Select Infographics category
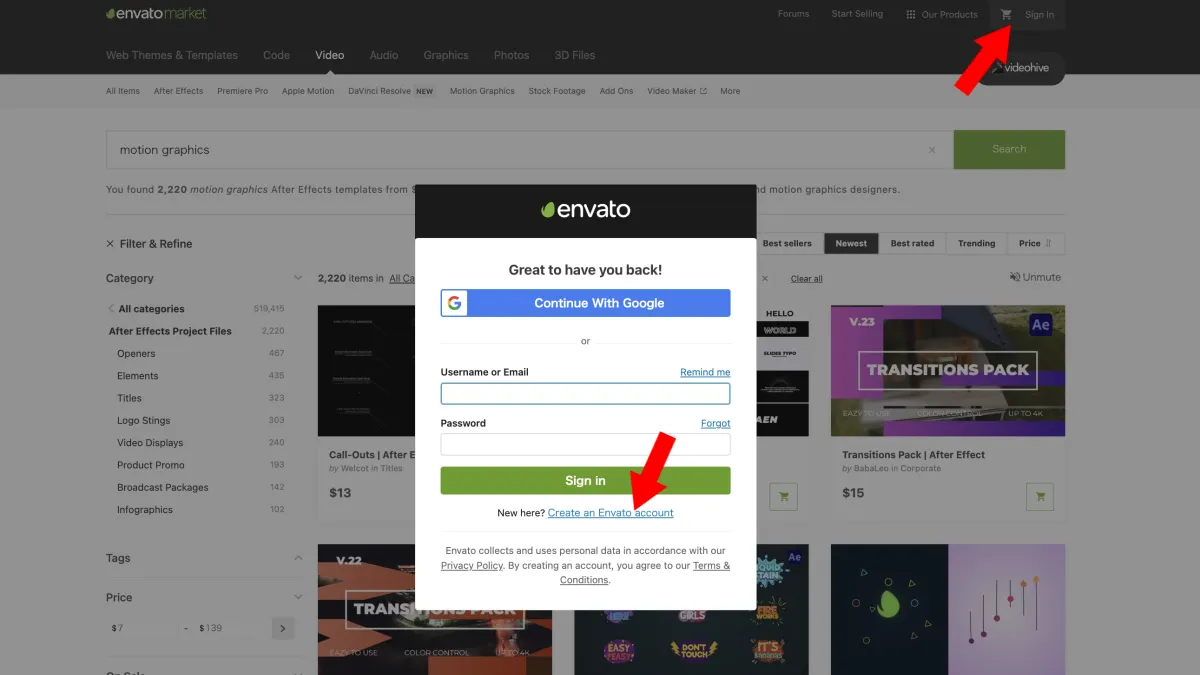This screenshot has height=675, width=1200. (x=144, y=510)
